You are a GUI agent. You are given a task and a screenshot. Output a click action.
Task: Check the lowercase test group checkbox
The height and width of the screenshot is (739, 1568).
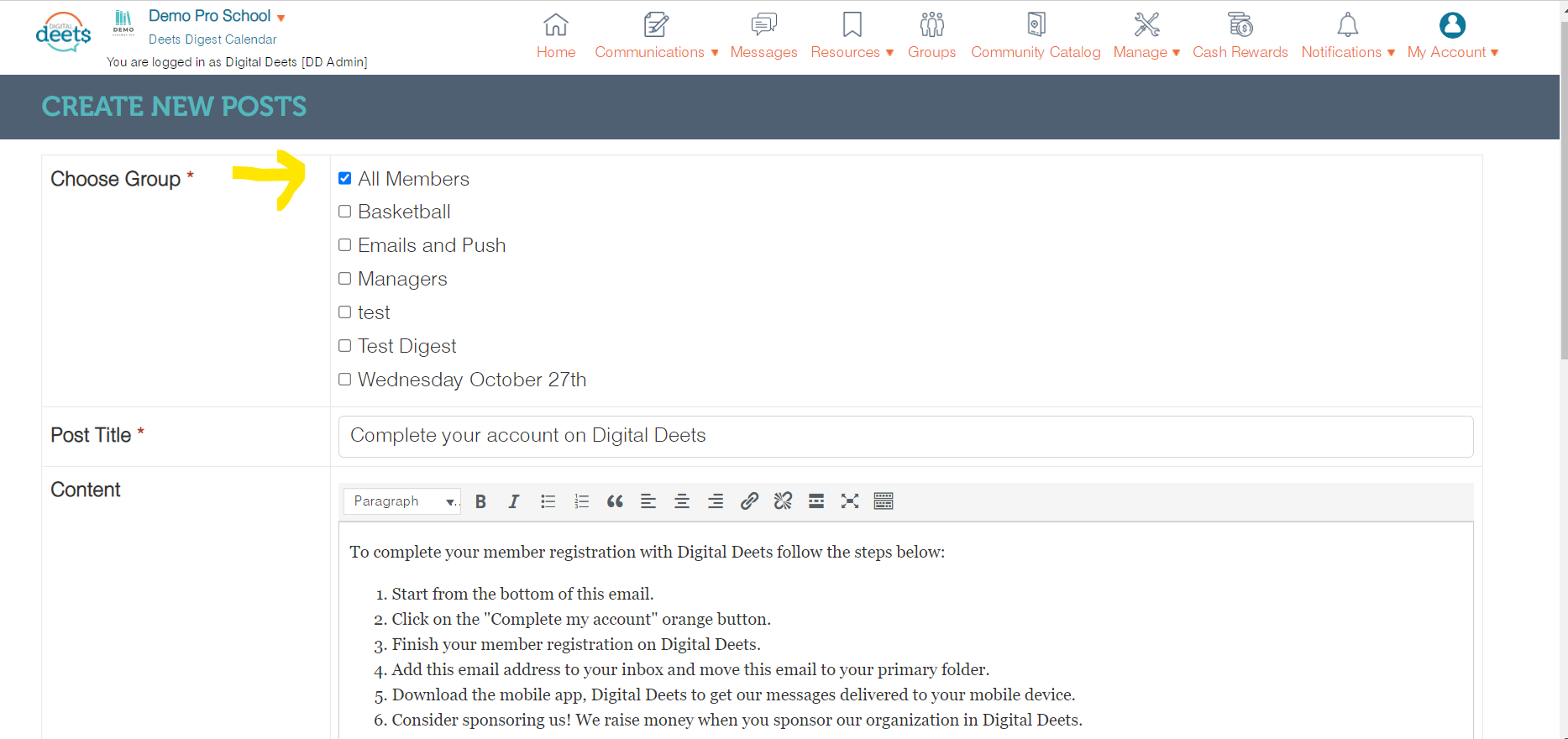[x=344, y=312]
